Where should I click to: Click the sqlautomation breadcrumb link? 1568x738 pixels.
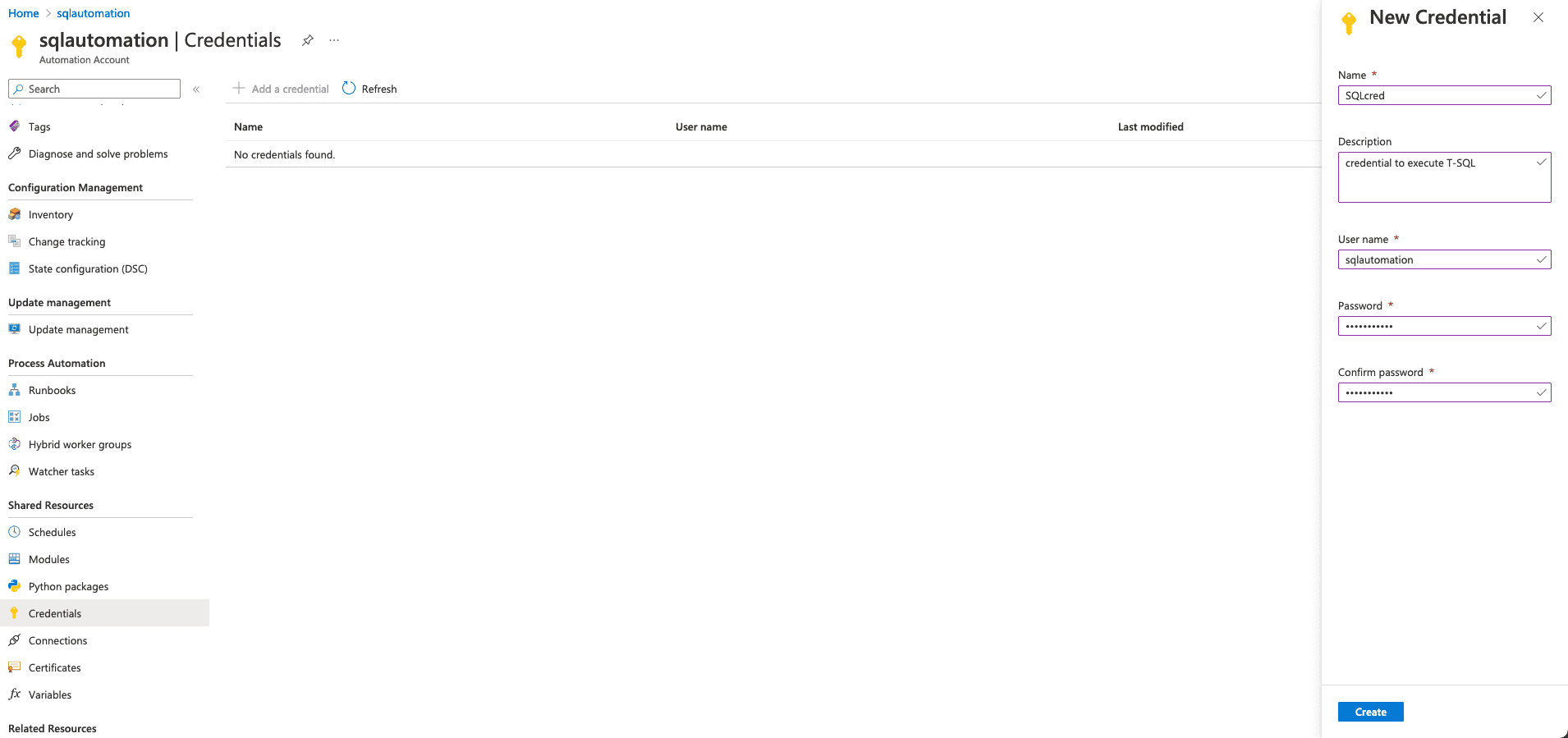pos(93,13)
